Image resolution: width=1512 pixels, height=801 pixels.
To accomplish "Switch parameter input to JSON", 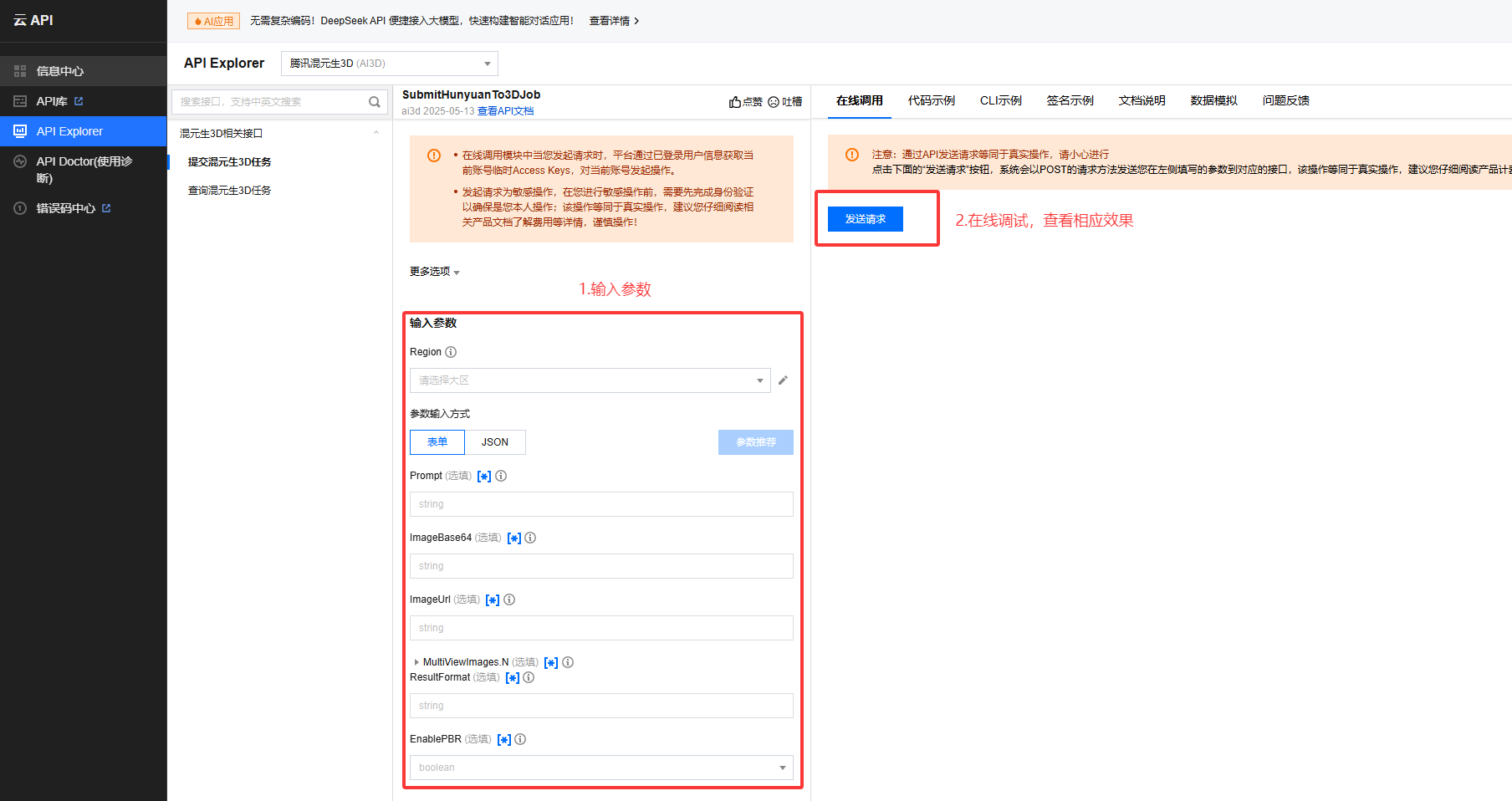I will (495, 442).
